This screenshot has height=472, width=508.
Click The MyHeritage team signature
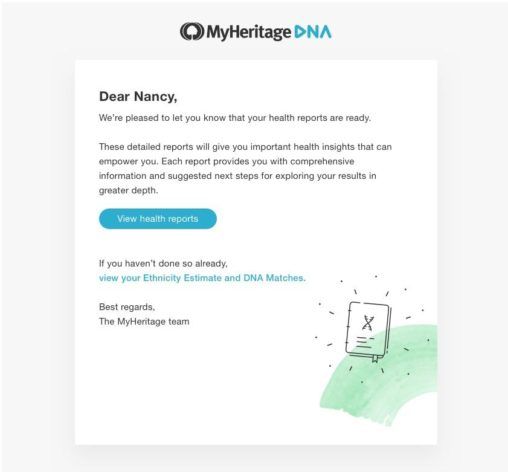click(x=144, y=321)
